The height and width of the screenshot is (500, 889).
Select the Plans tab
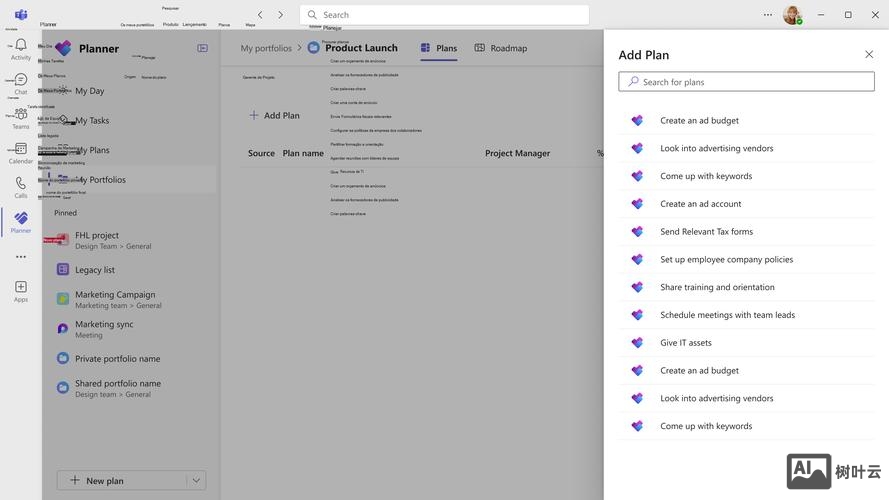click(439, 48)
